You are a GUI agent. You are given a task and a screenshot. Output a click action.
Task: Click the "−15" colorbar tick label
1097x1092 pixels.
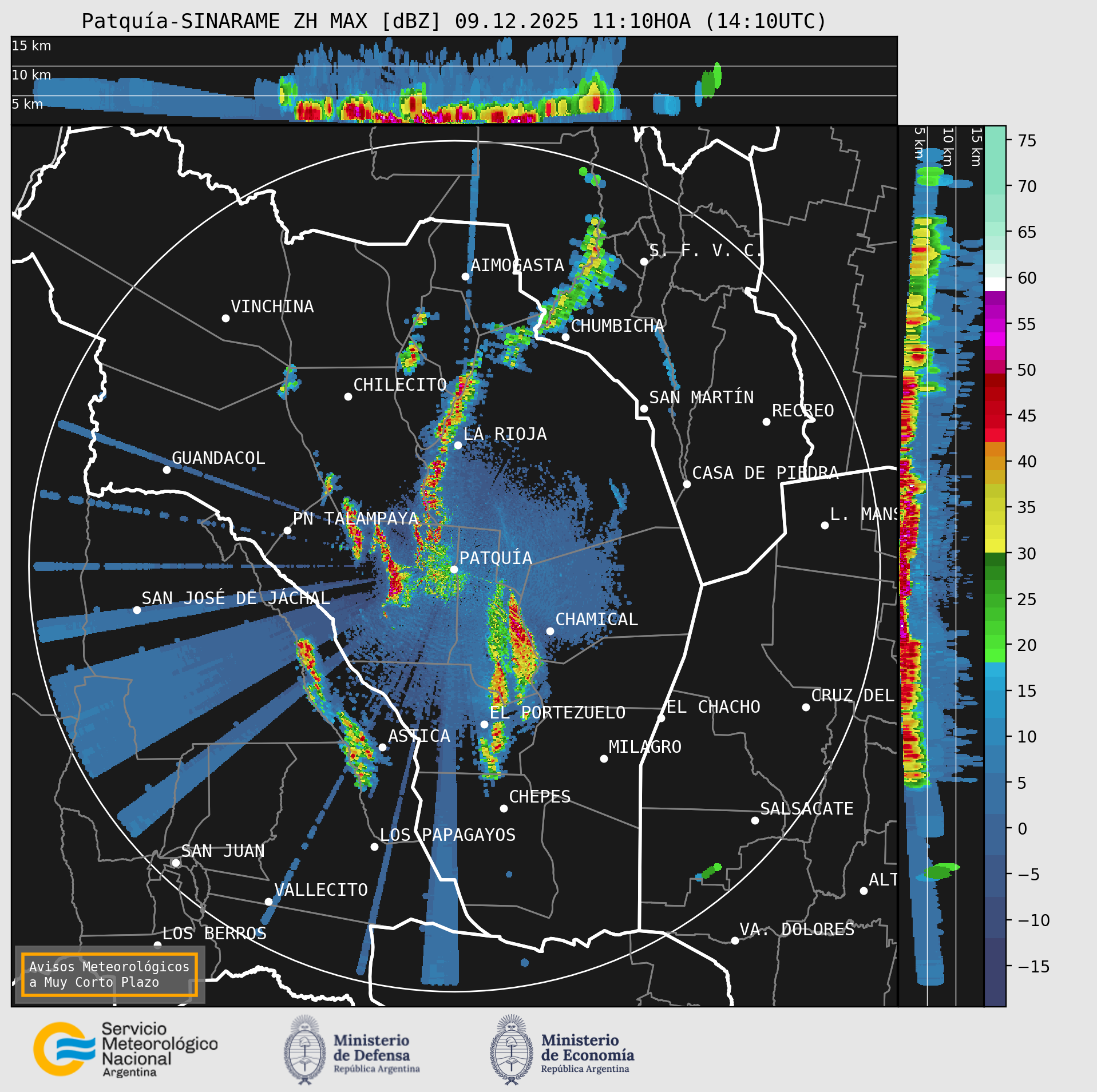click(1034, 967)
